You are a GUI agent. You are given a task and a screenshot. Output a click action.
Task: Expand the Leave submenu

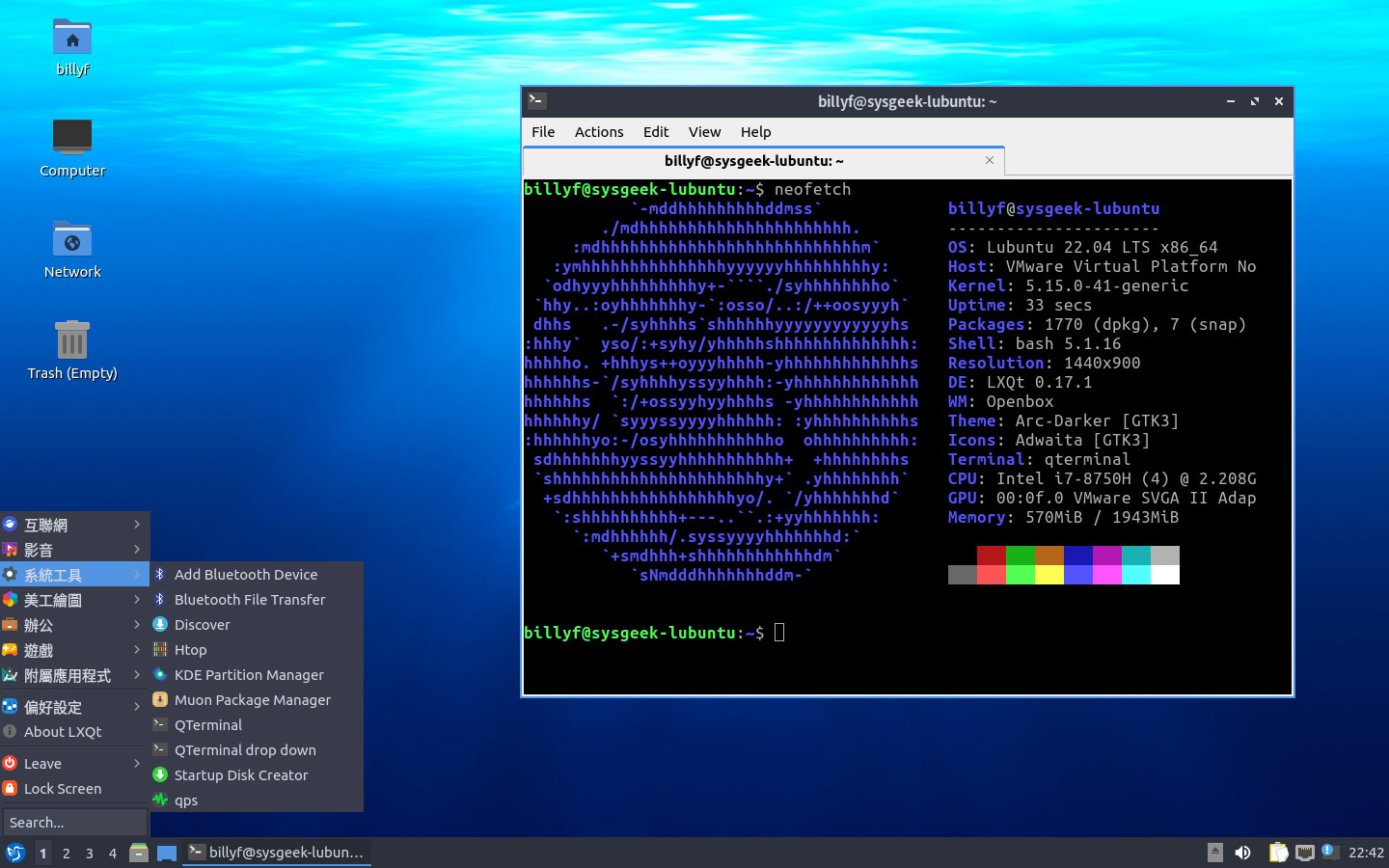(74, 763)
